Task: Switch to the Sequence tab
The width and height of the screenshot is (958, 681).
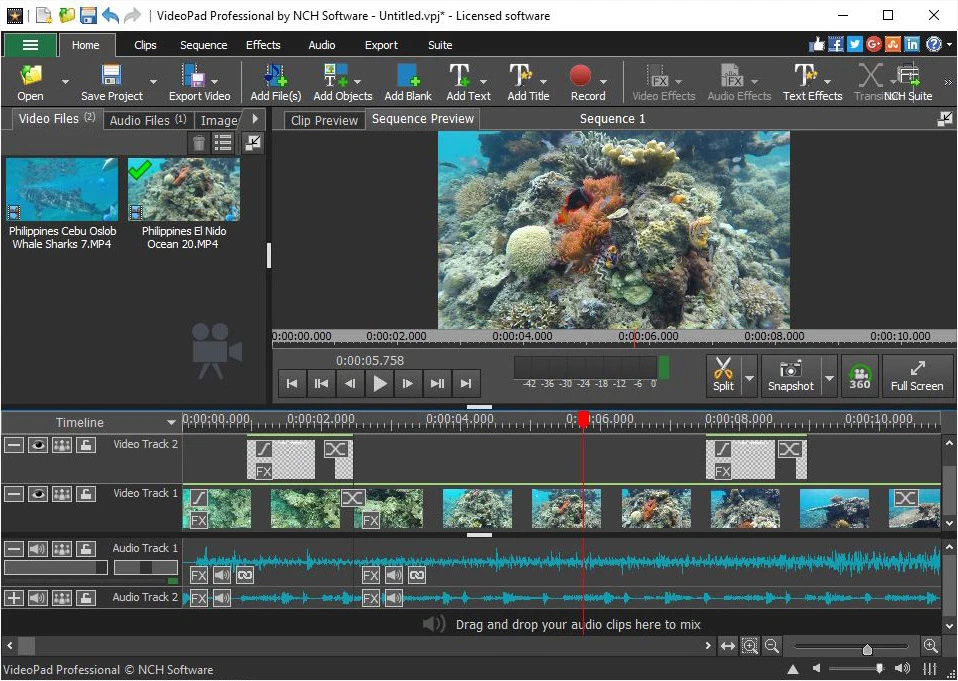Action: tap(203, 45)
